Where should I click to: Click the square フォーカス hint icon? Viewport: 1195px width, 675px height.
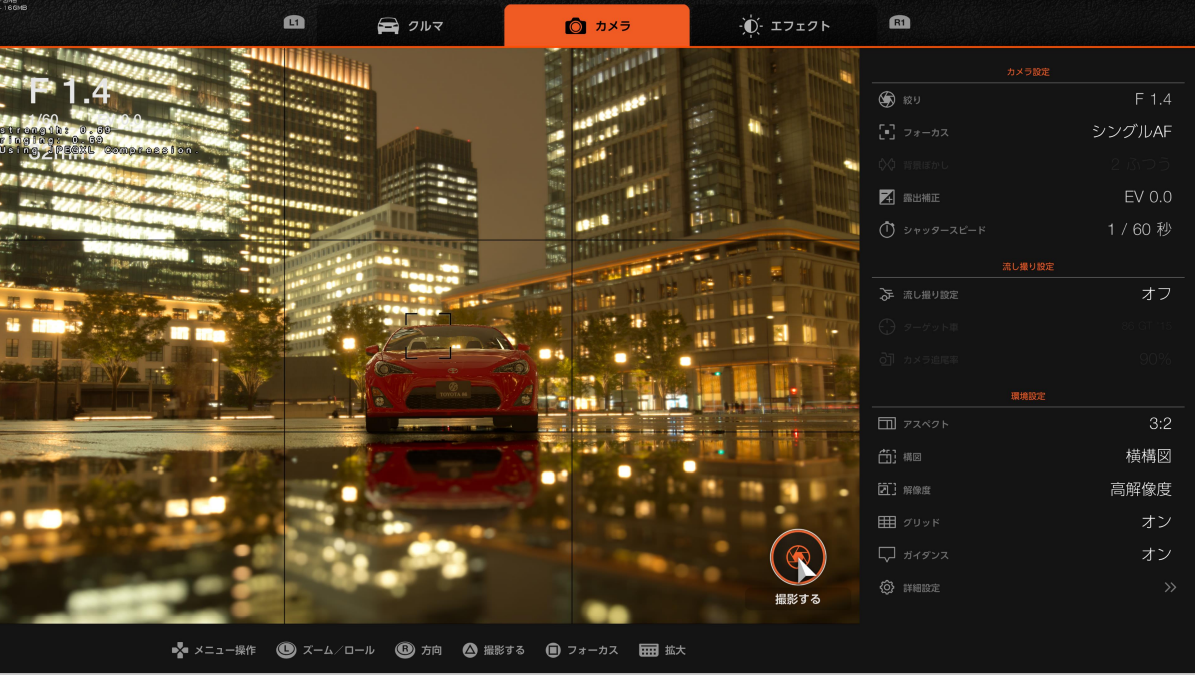pyautogui.click(x=553, y=650)
